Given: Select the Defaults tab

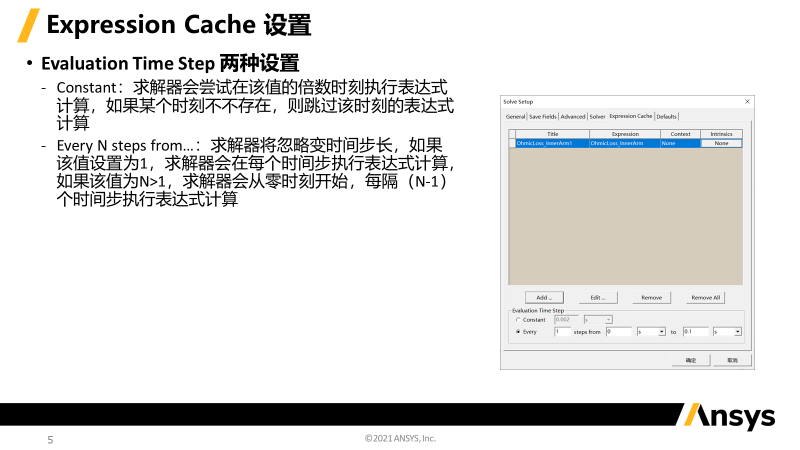Looking at the screenshot, I should click(667, 117).
